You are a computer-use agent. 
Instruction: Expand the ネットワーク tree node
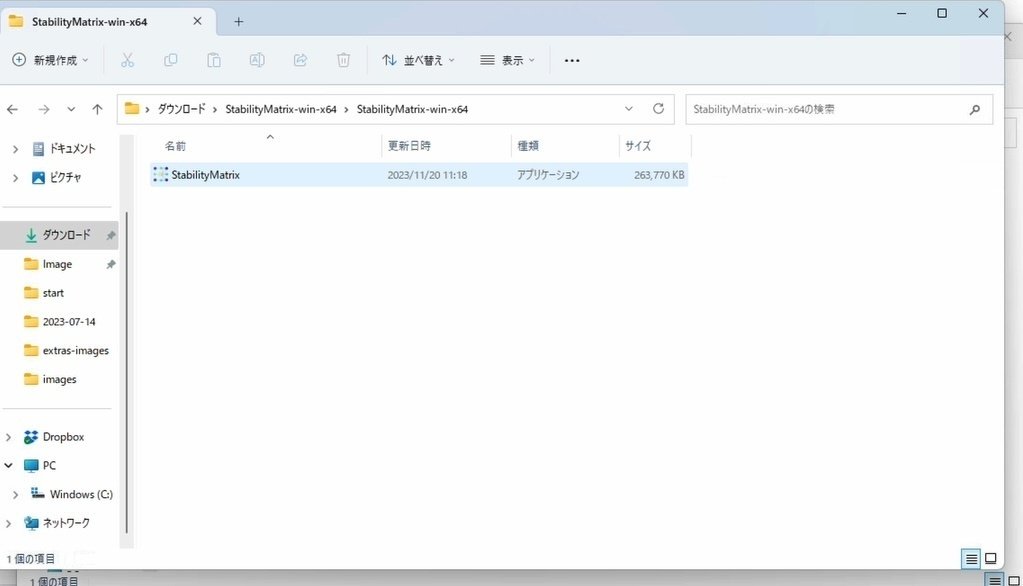[x=8, y=523]
